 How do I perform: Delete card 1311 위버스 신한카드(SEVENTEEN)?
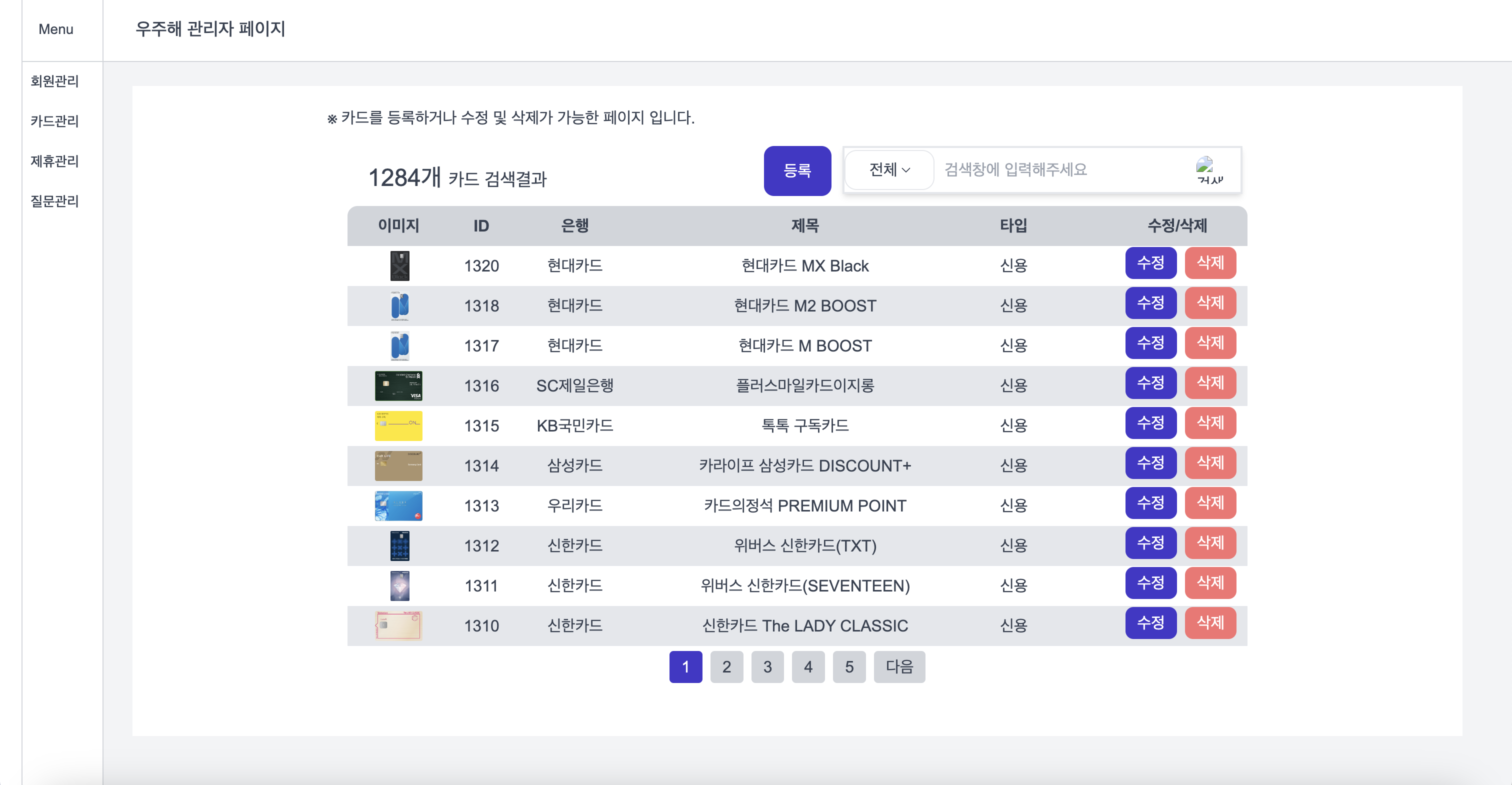click(x=1210, y=582)
